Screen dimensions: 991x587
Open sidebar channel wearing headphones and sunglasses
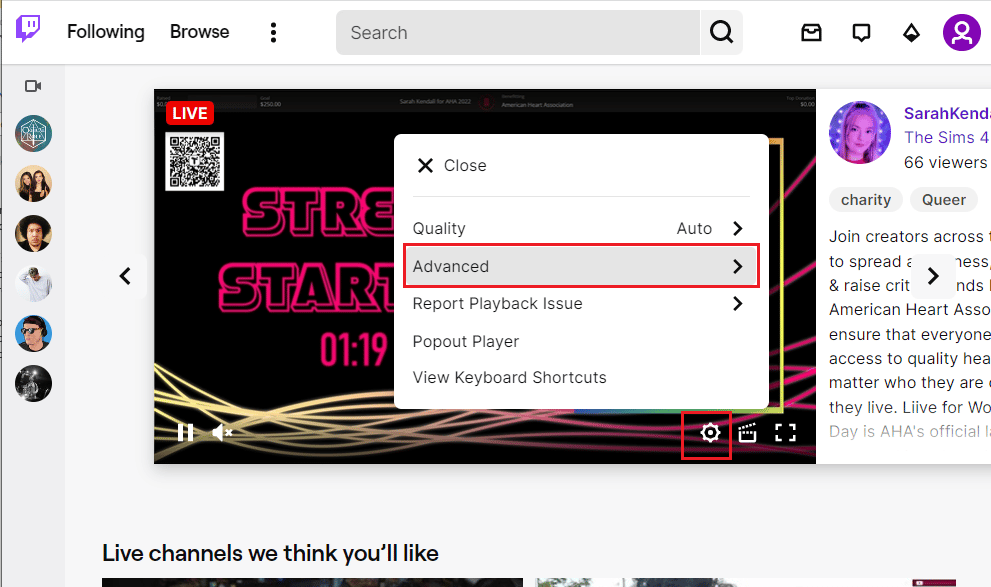click(x=33, y=334)
